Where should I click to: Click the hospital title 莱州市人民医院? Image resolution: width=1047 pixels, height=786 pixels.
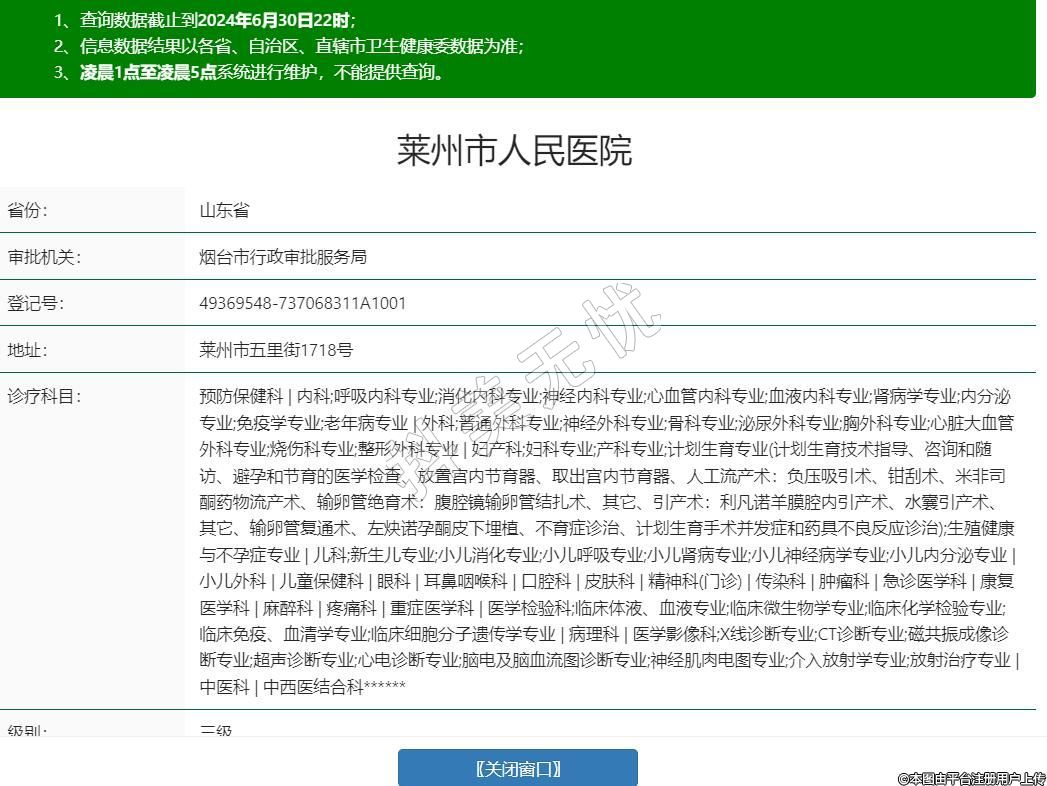tap(514, 151)
